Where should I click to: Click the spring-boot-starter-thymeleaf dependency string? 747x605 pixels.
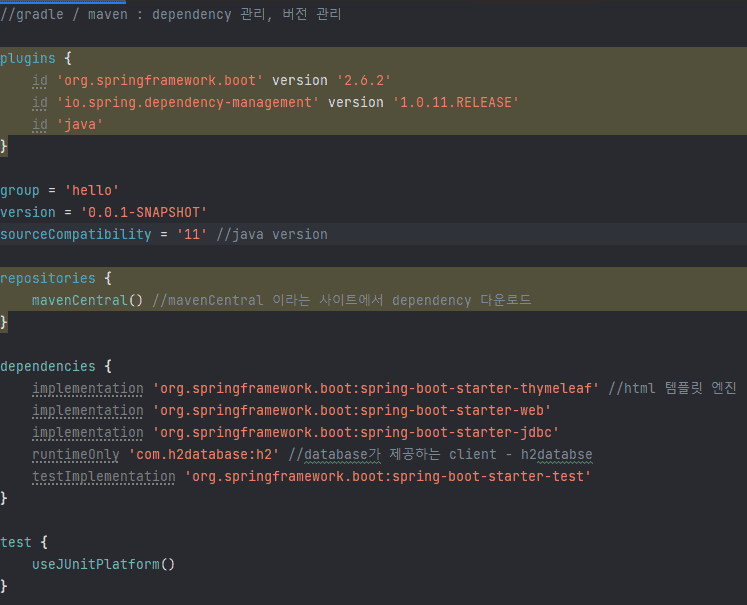(376, 388)
